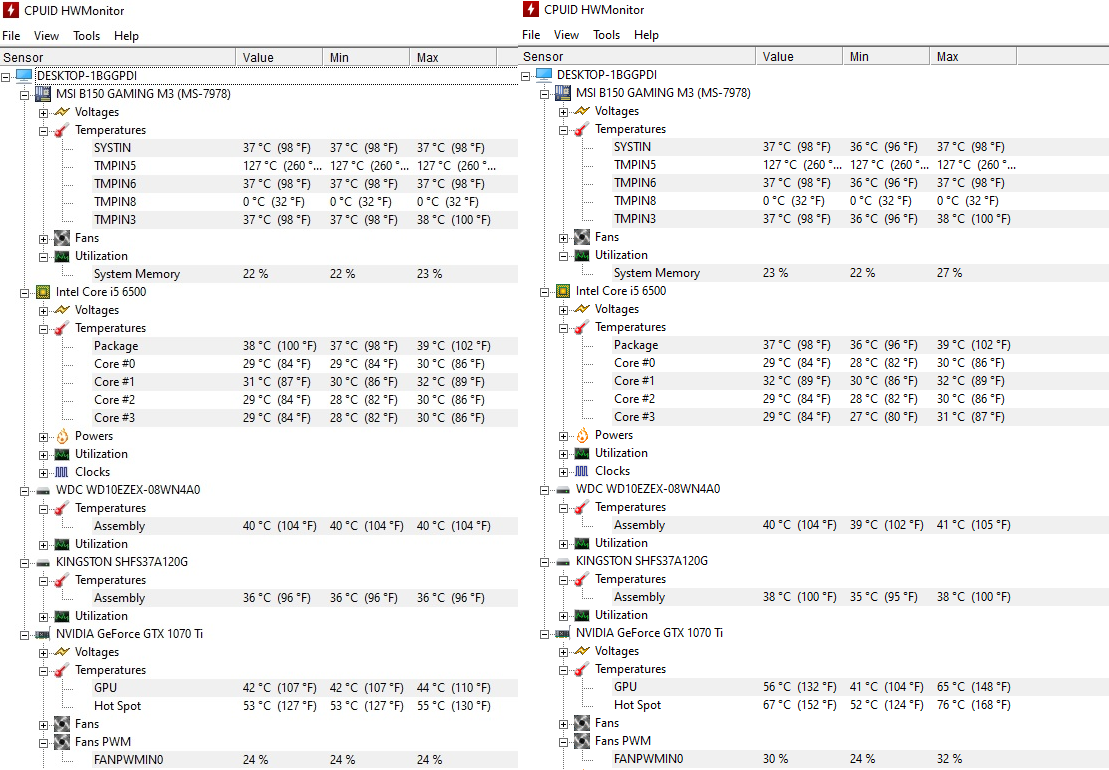The height and width of the screenshot is (770, 1109).
Task: Open File menu in left HWMonitor window
Action: [x=11, y=35]
